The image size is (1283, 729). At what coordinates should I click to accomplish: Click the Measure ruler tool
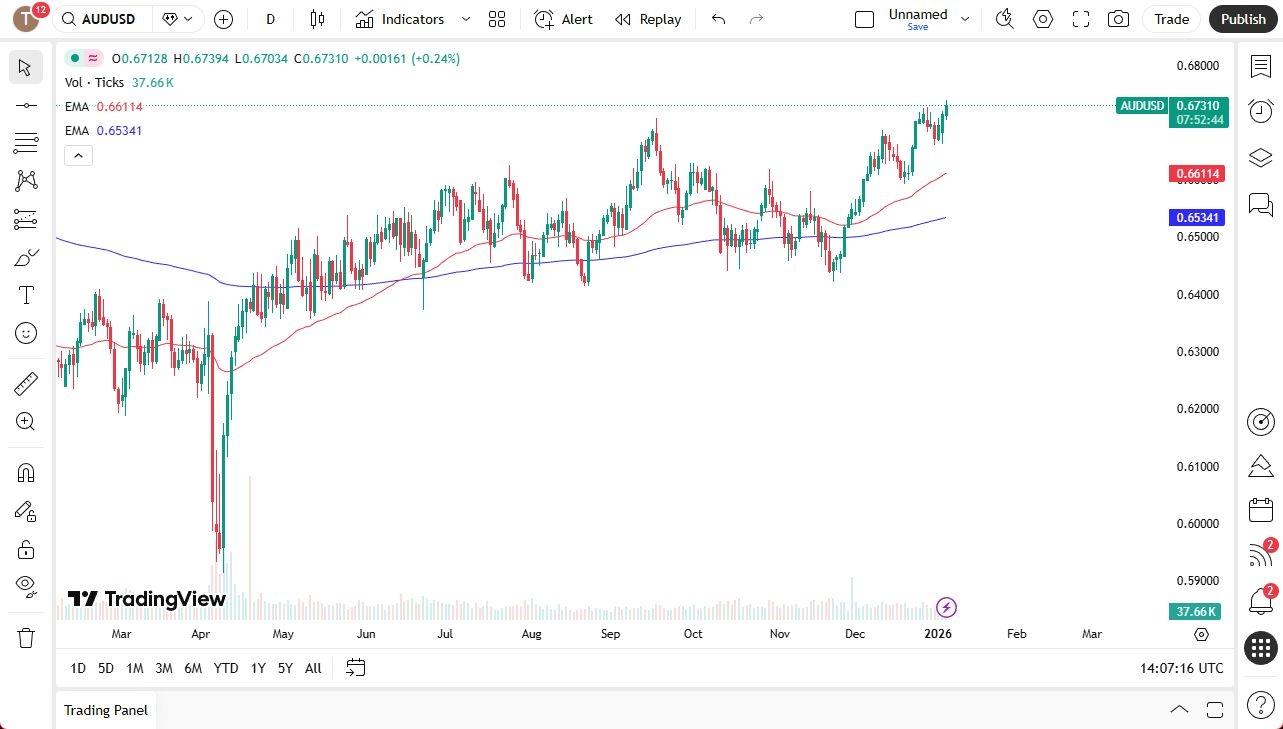[x=26, y=384]
